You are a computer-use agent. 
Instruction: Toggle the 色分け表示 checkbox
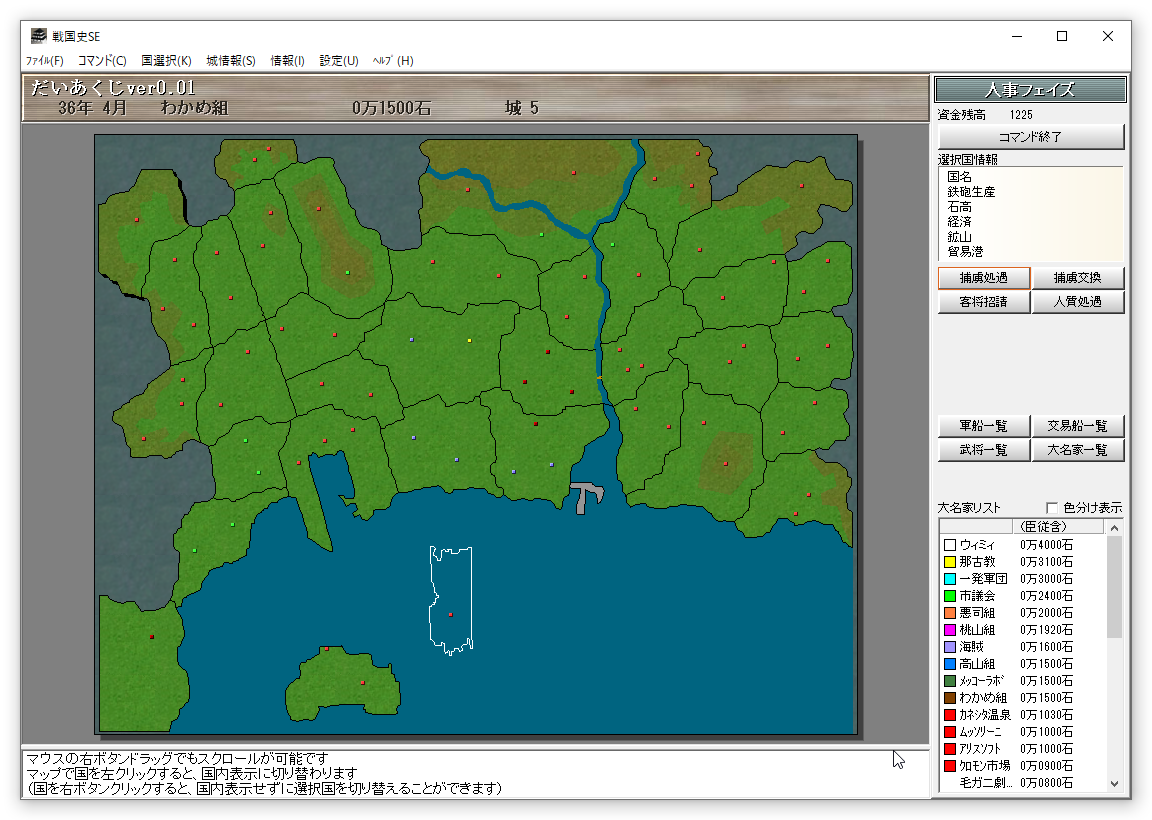1052,507
